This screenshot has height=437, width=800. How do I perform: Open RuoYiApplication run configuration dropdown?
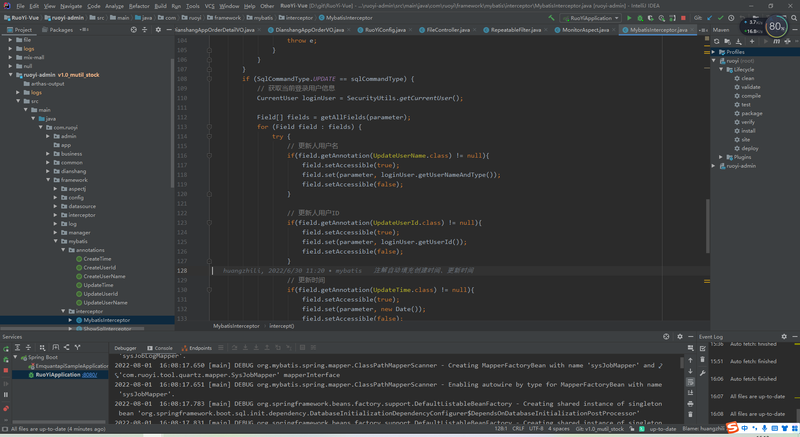[x=590, y=18]
